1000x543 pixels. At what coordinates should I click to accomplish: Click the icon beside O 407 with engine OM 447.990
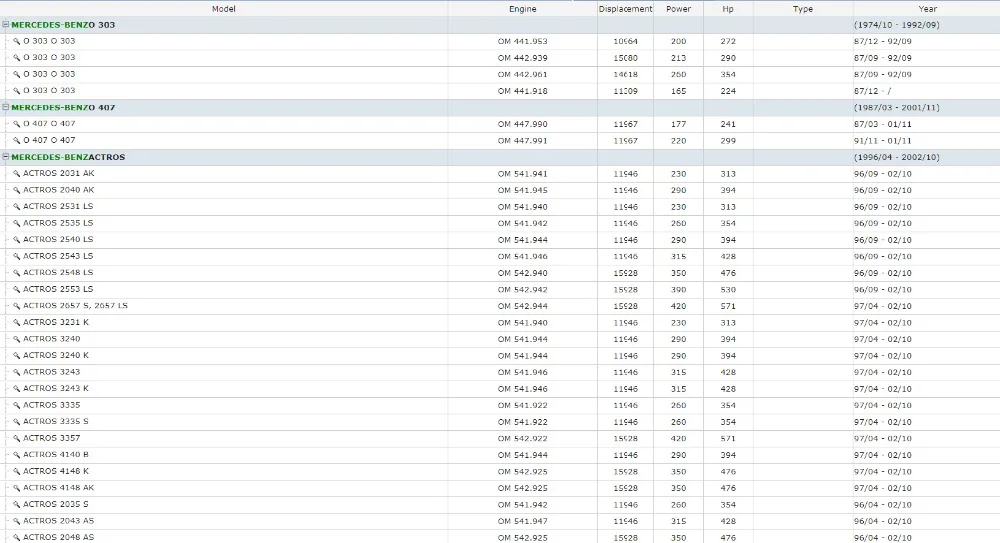[17, 124]
